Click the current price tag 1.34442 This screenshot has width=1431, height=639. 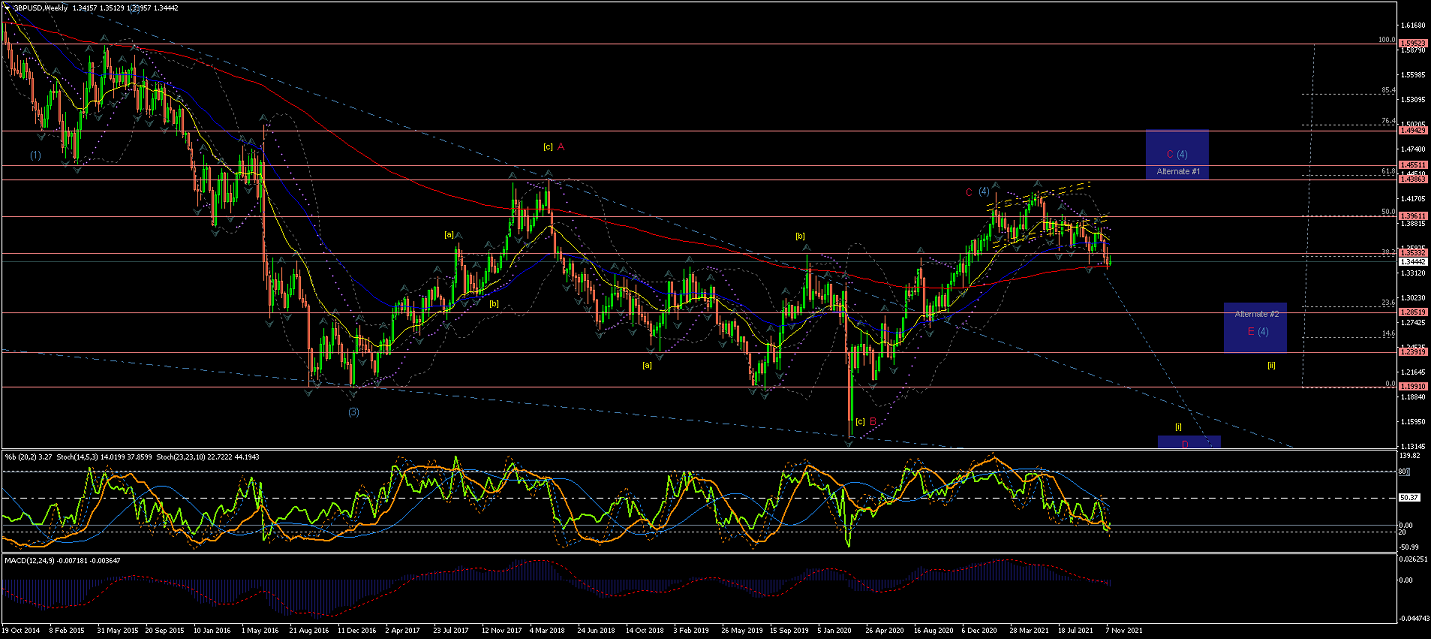[1413, 261]
